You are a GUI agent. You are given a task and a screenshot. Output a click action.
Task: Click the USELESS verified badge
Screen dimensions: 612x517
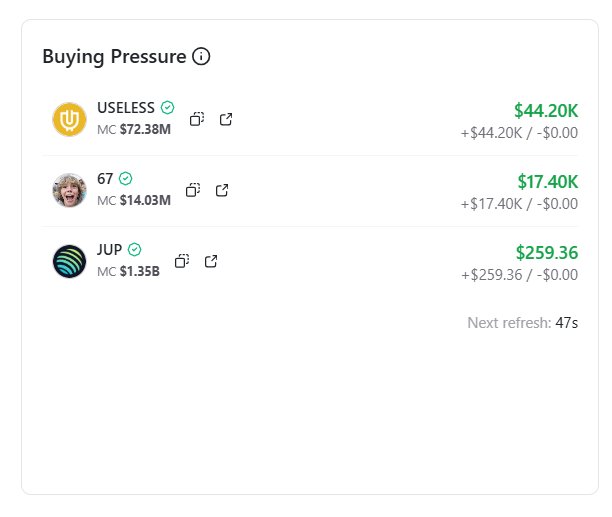(x=168, y=107)
